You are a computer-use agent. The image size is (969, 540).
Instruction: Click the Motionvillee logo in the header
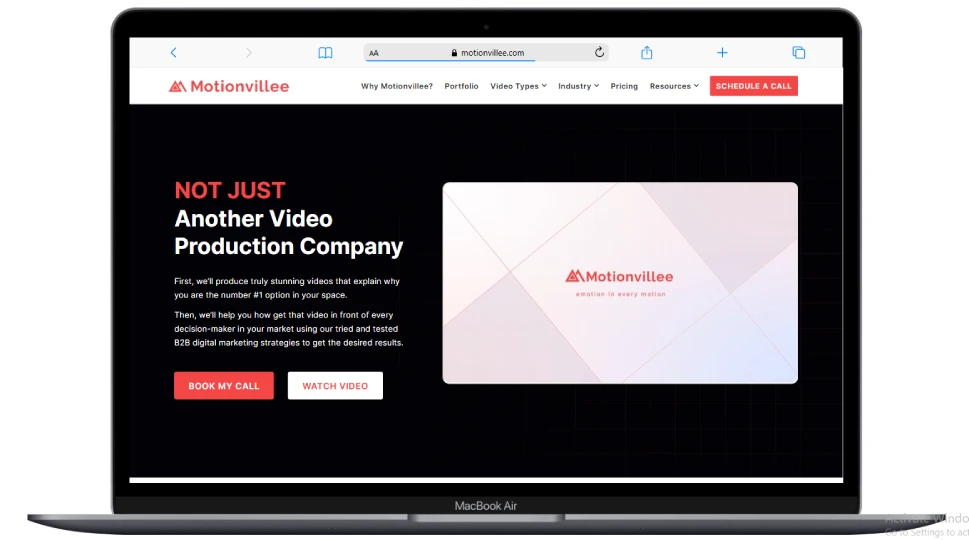click(229, 86)
